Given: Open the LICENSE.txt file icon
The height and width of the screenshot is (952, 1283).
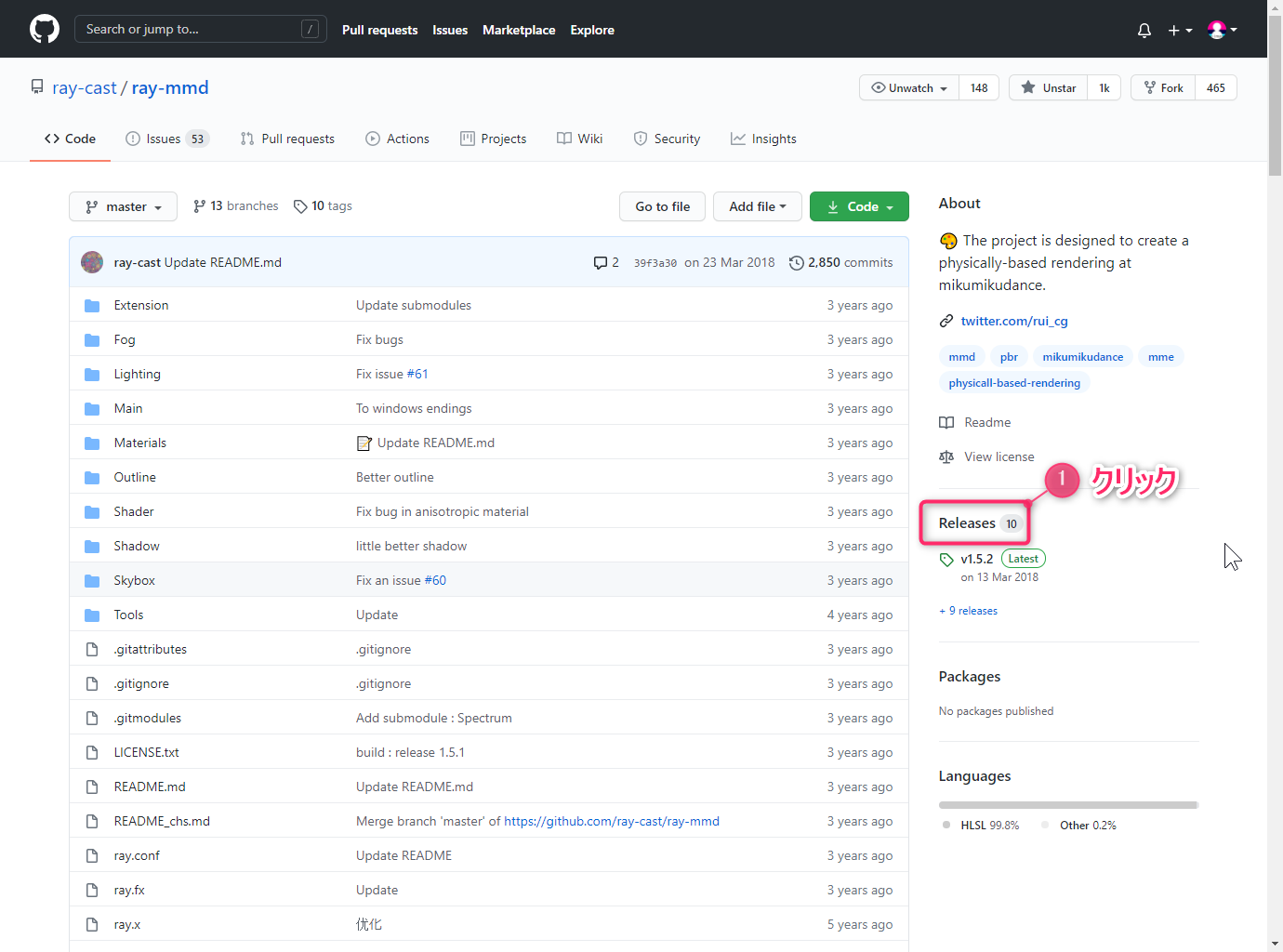Looking at the screenshot, I should point(92,752).
